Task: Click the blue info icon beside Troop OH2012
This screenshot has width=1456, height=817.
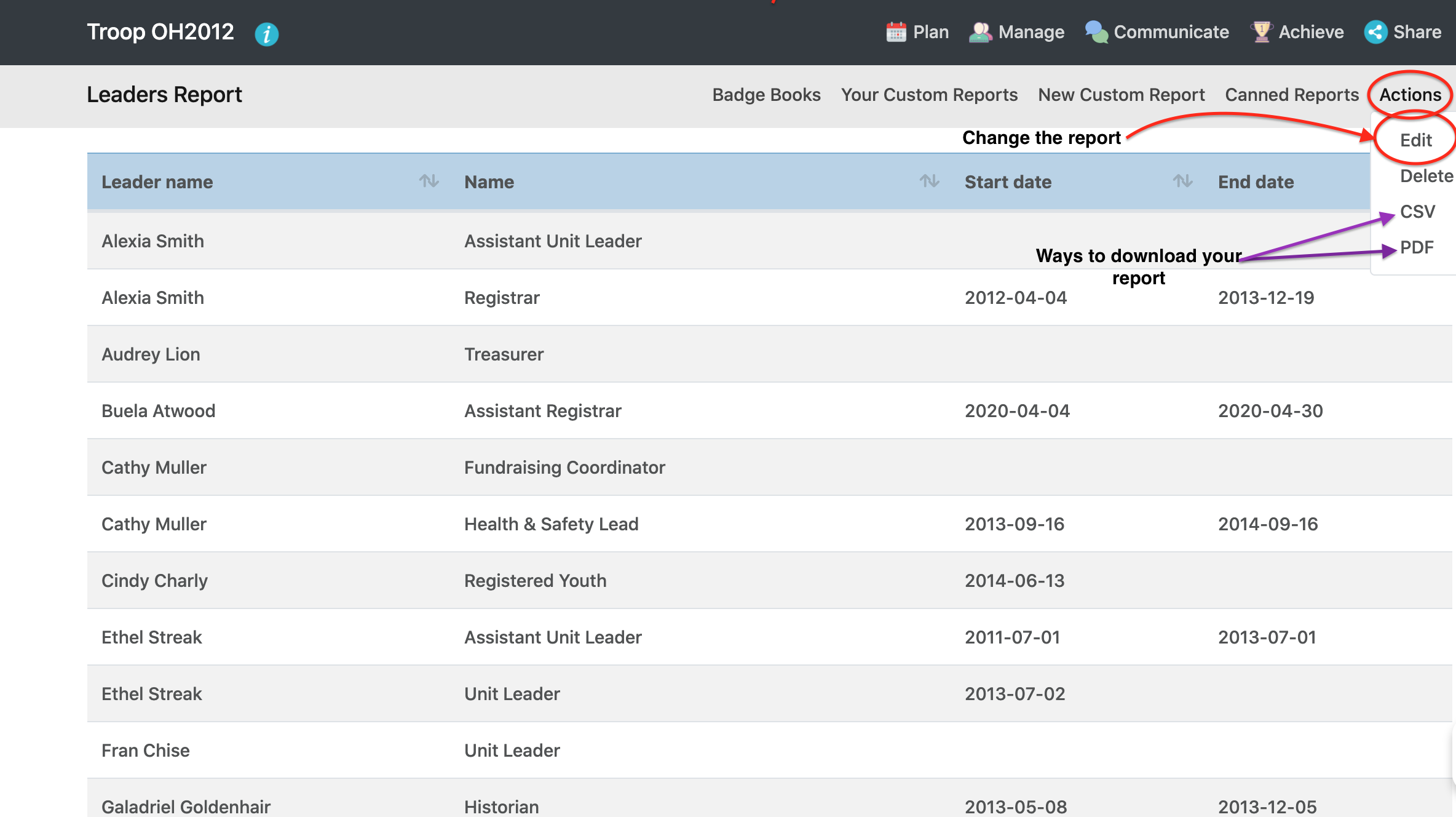Action: pyautogui.click(x=266, y=34)
